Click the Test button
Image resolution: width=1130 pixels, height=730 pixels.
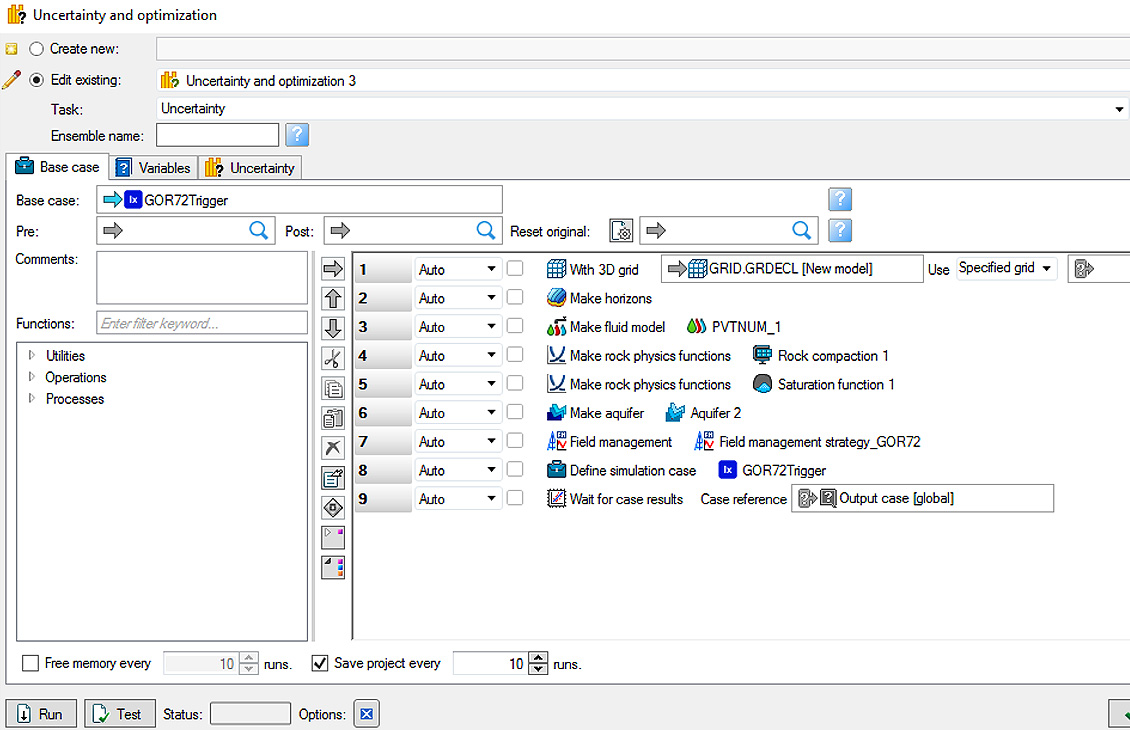pyautogui.click(x=119, y=714)
